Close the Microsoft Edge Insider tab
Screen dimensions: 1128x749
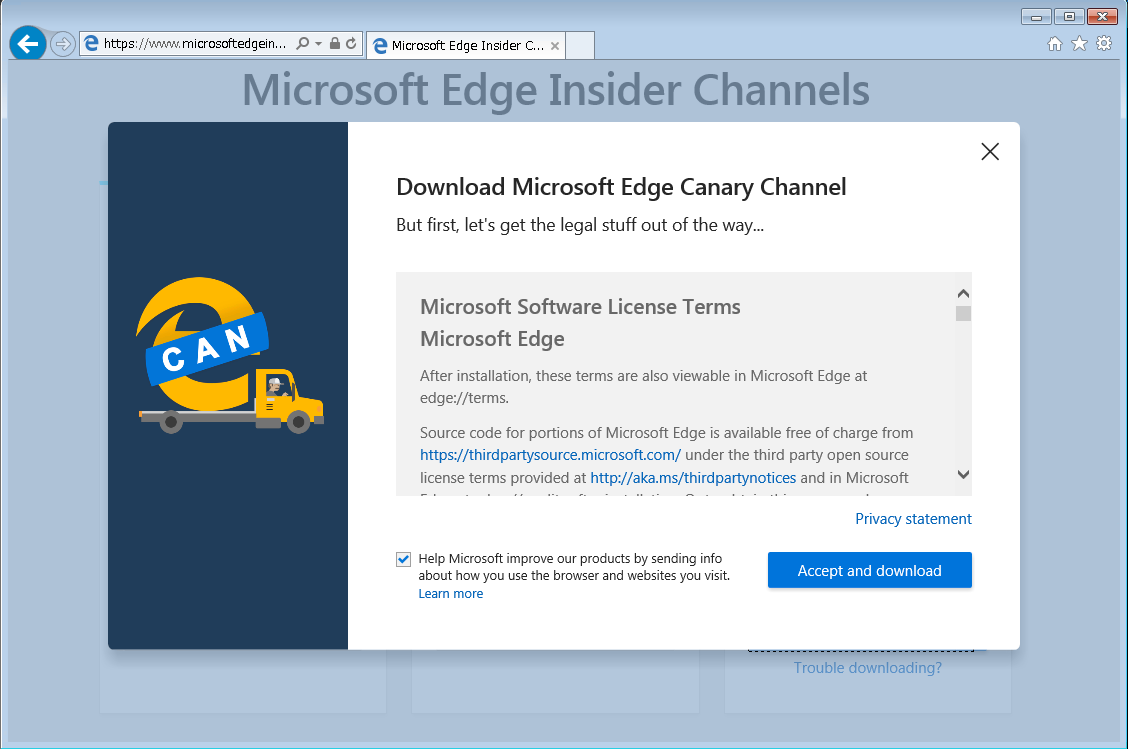click(555, 46)
